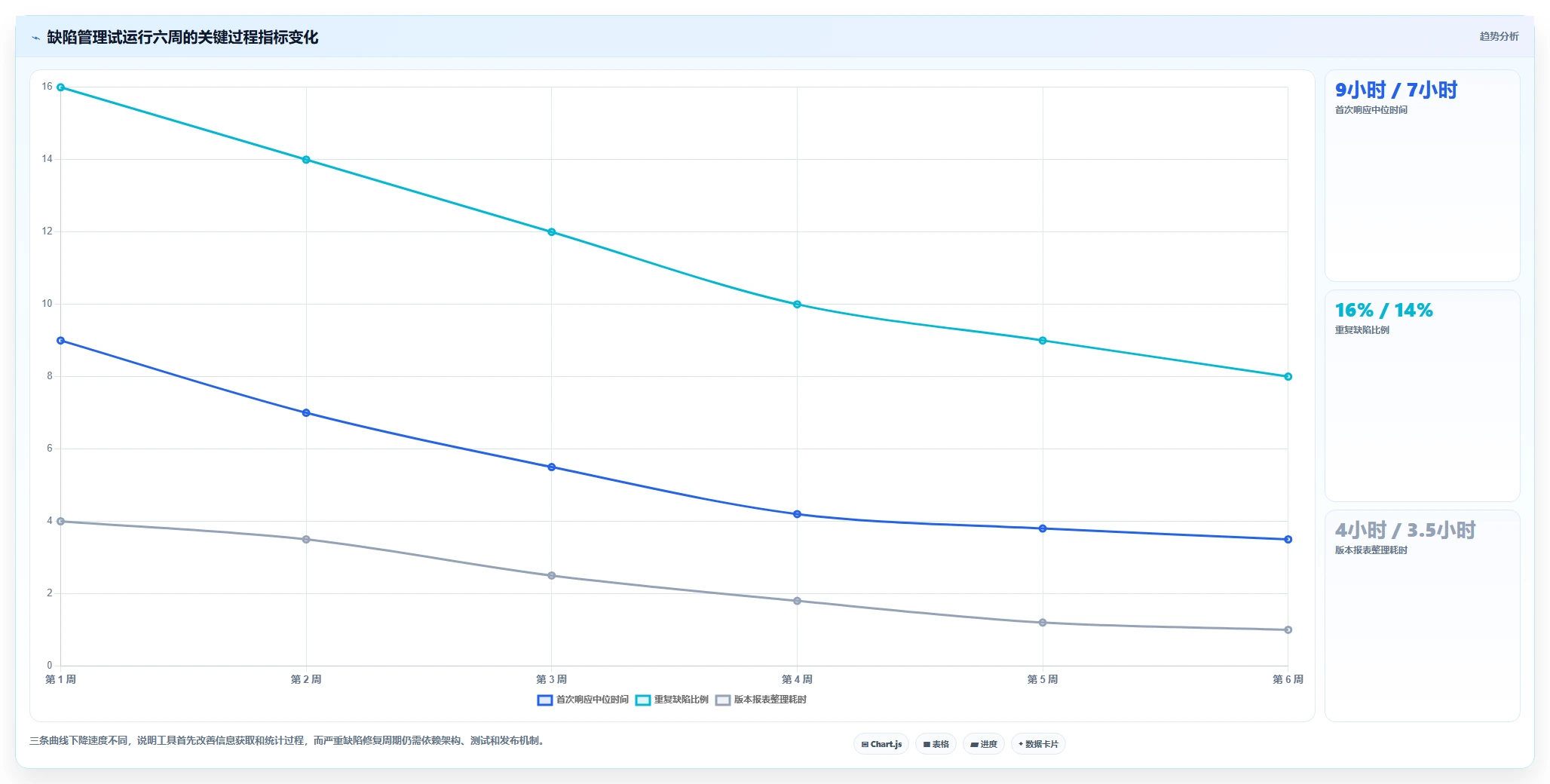This screenshot has width=1550, height=784.
Task: Select the week 3 point on the blue line at 5.5
Action: coord(552,467)
